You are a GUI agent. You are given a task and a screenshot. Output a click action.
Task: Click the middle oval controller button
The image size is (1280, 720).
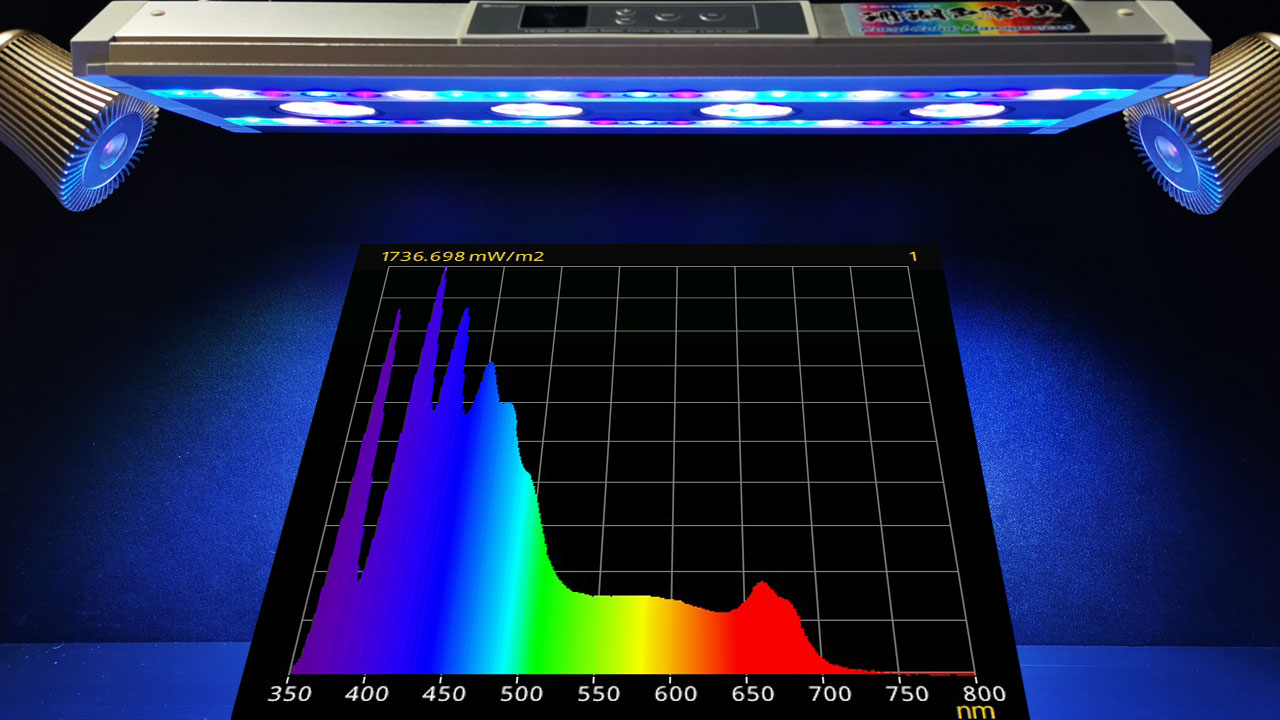coord(667,17)
